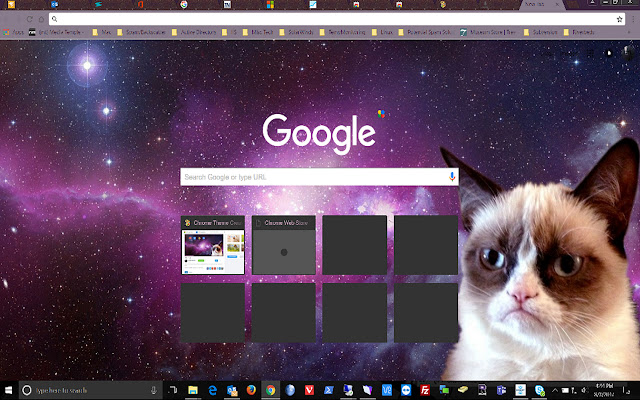Viewport: 640px width, 400px height.
Task: Switch to the pinned Office tab
Action: [x=140, y=4]
